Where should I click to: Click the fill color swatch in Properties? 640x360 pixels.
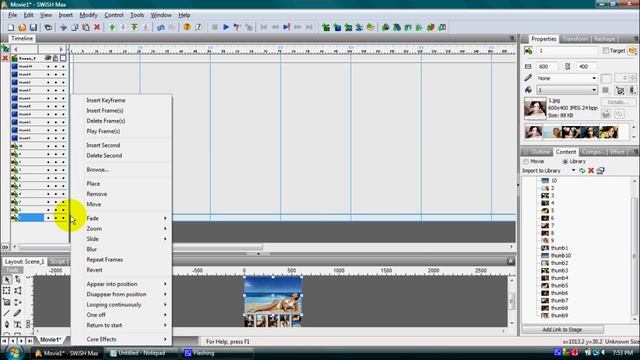pos(606,90)
